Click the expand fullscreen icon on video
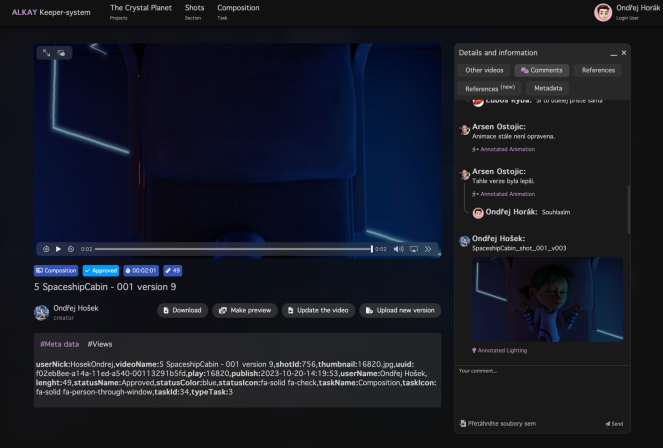This screenshot has width=663, height=448. click(x=47, y=53)
